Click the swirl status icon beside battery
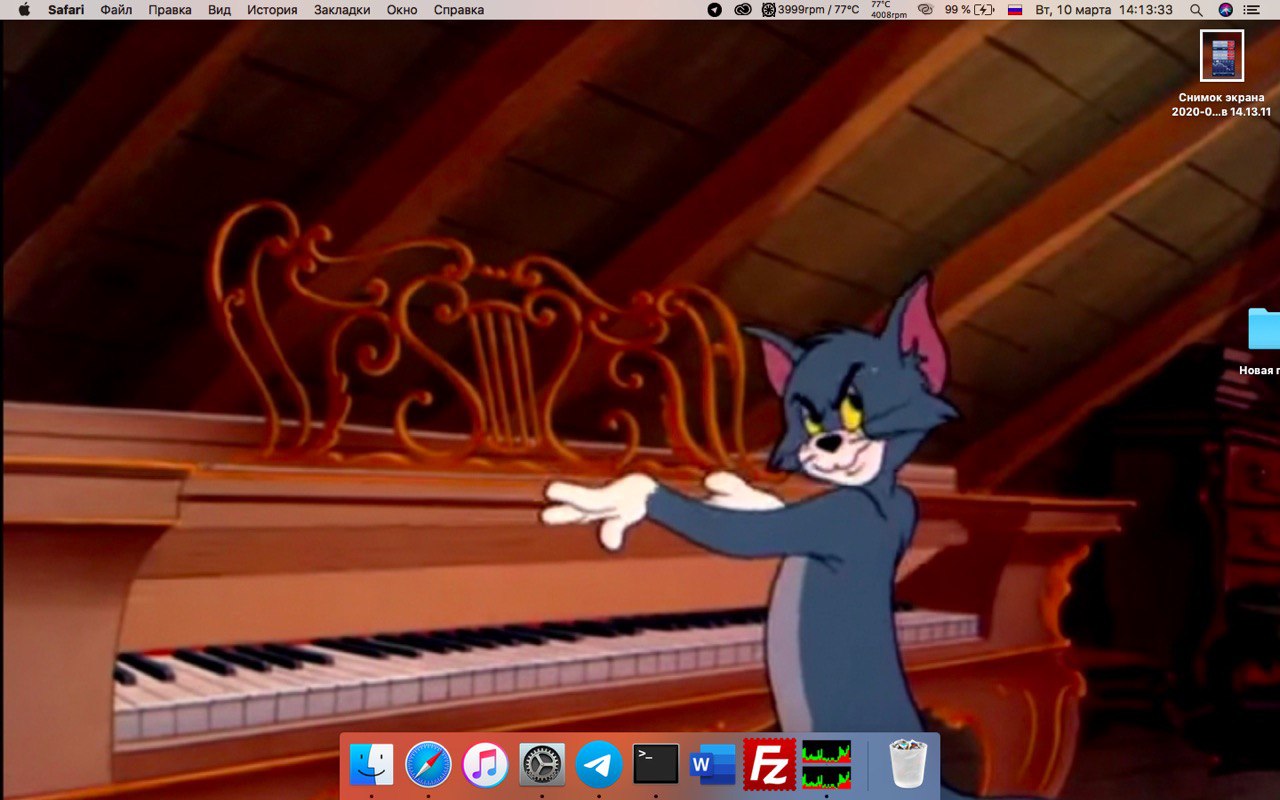 (x=925, y=10)
